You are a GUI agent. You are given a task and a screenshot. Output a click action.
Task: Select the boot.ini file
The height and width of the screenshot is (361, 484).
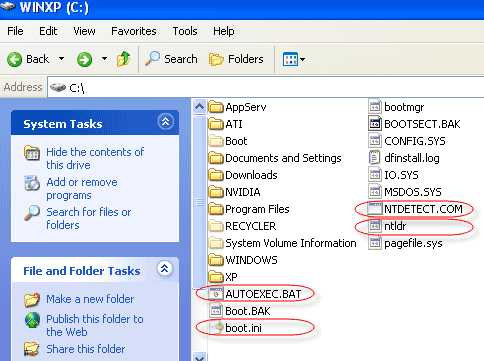pyautogui.click(x=243, y=328)
